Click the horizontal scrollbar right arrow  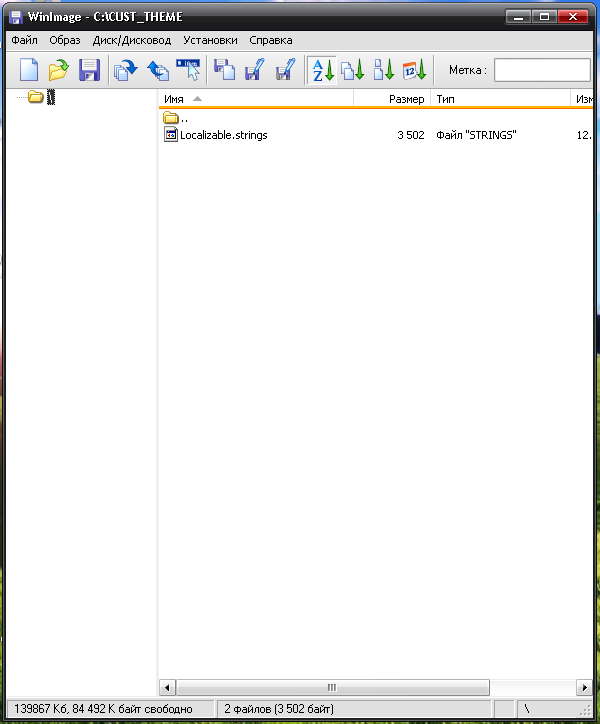click(x=584, y=688)
